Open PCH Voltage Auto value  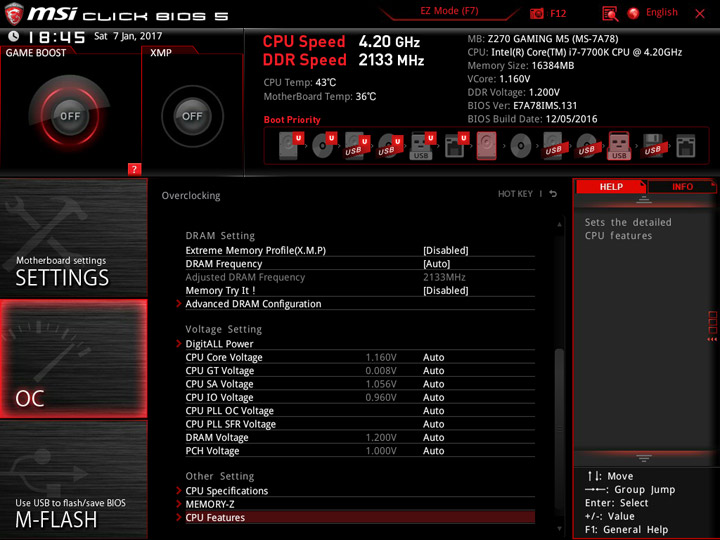pyautogui.click(x=433, y=451)
